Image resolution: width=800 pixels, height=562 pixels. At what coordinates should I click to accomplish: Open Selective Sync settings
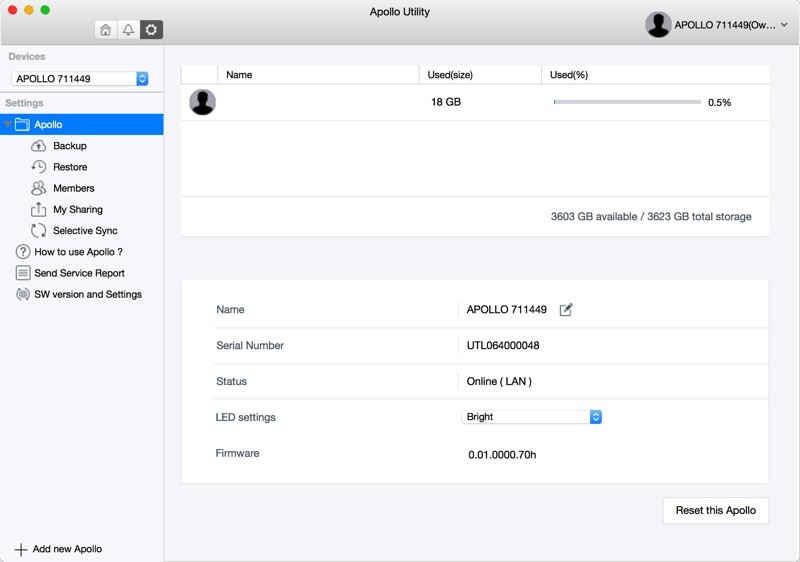(85, 231)
